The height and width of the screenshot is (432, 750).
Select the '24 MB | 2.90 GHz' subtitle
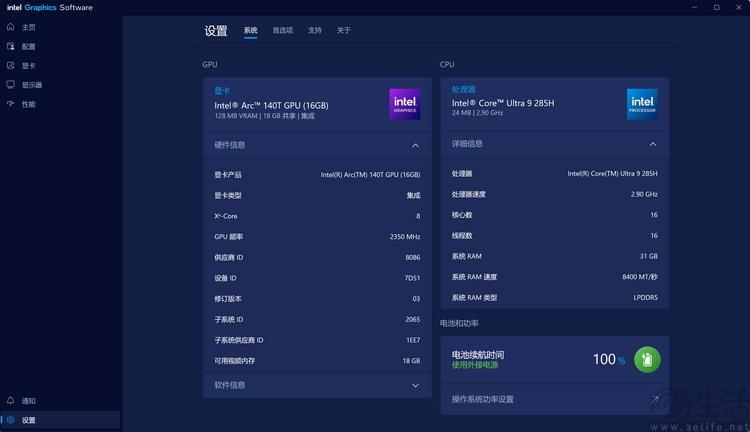(x=477, y=113)
